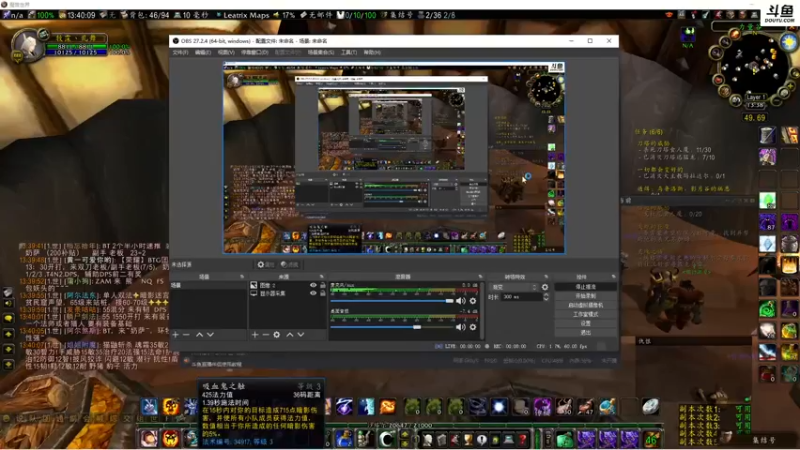Add a new scene with the plus icon
The image size is (800, 450).
pos(176,335)
